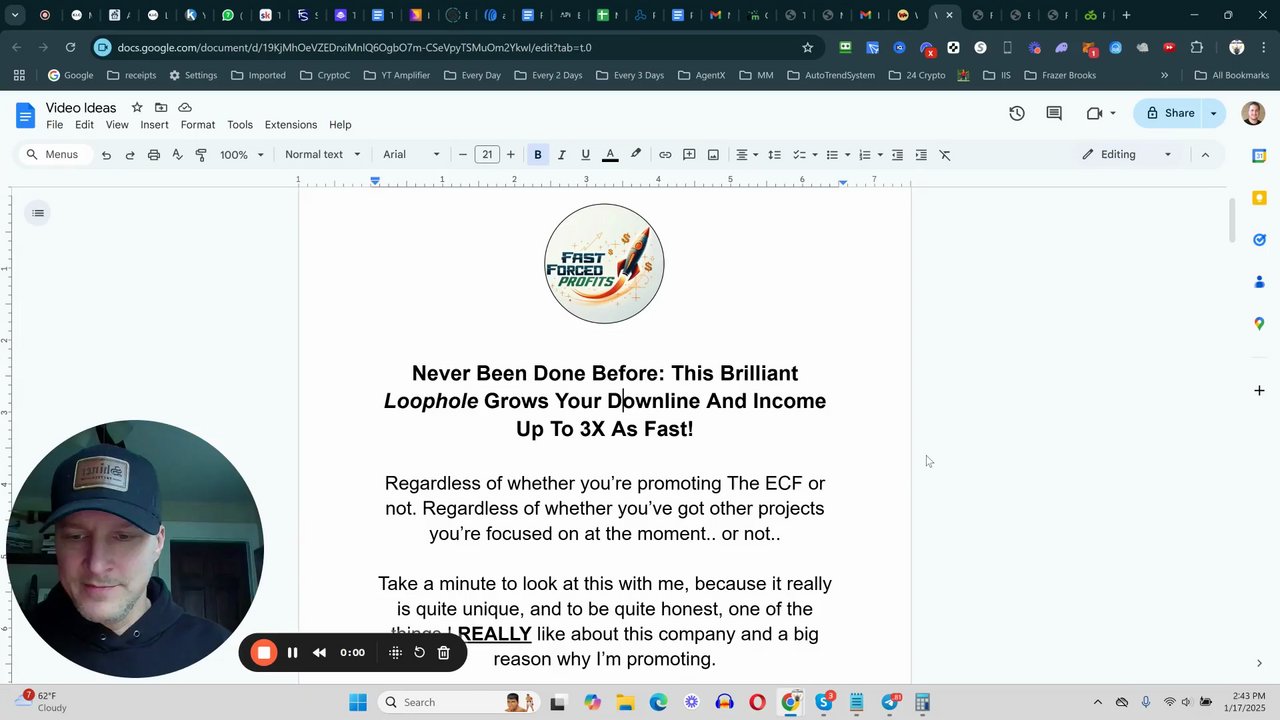Open Google Keep side panel
Viewport: 1280px width, 720px height.
(1259, 198)
